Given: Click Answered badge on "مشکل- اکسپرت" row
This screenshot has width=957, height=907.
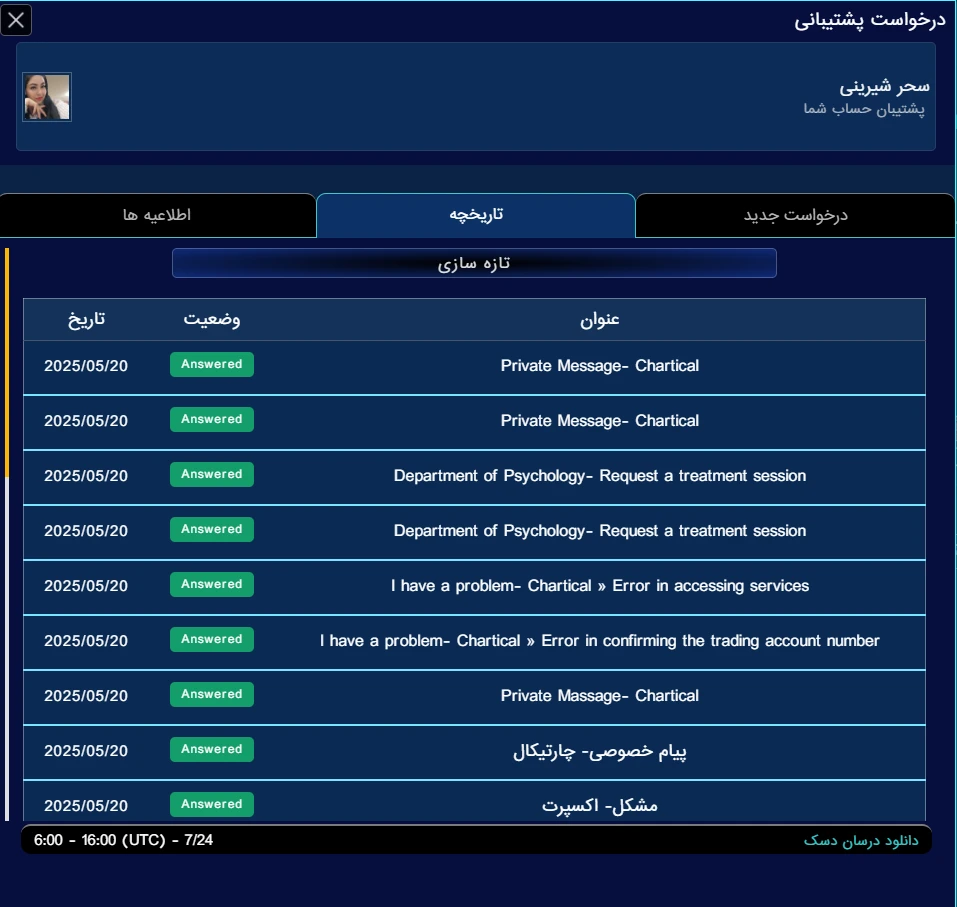Looking at the screenshot, I should (212, 804).
